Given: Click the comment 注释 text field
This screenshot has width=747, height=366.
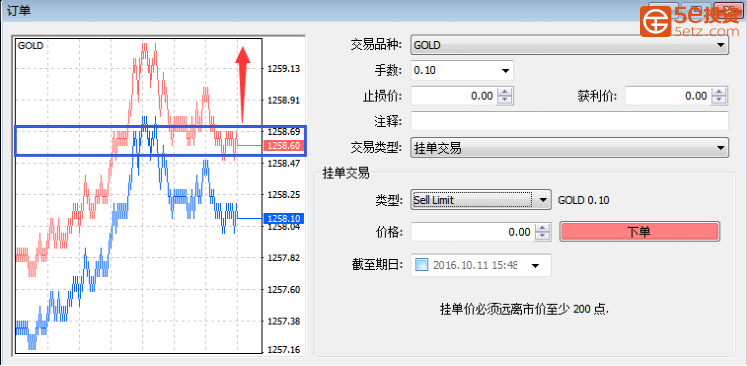Looking at the screenshot, I should tap(569, 121).
